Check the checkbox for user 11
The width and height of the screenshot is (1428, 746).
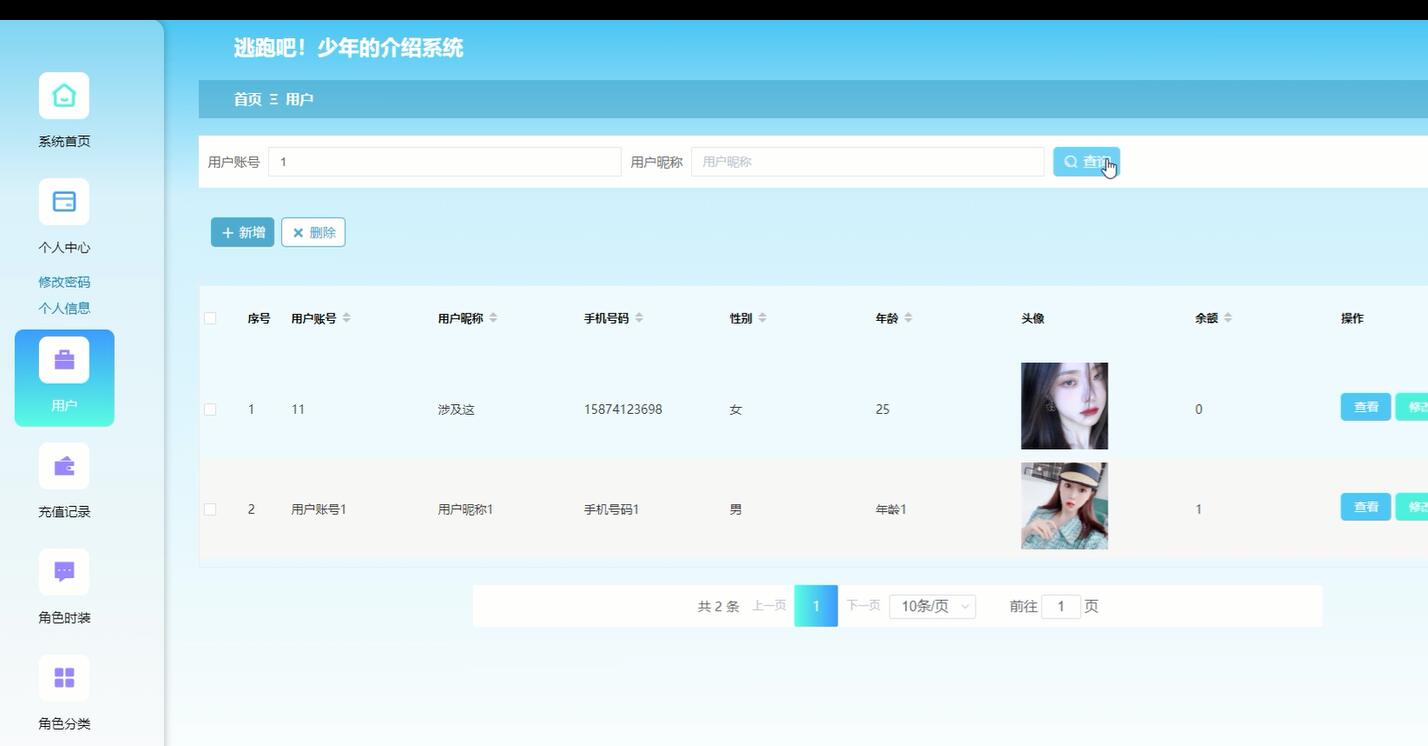pos(210,408)
